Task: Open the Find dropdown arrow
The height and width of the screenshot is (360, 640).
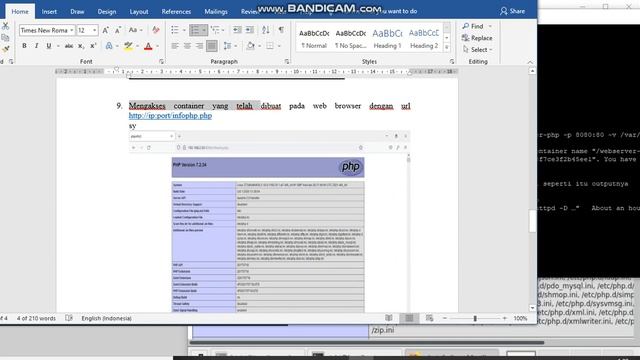Action: click(490, 27)
